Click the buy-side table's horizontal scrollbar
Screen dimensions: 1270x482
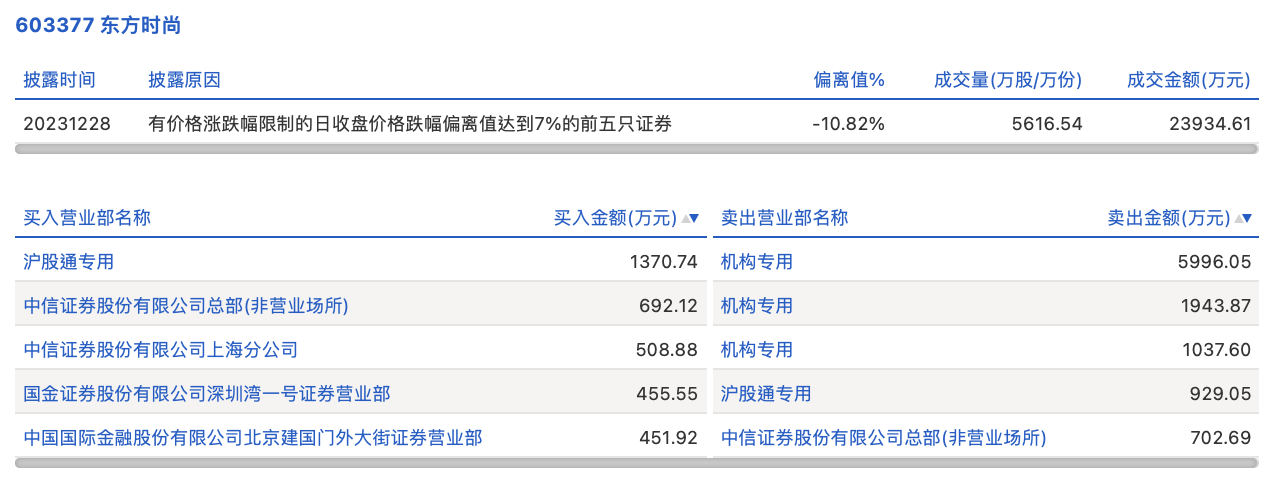click(x=361, y=462)
